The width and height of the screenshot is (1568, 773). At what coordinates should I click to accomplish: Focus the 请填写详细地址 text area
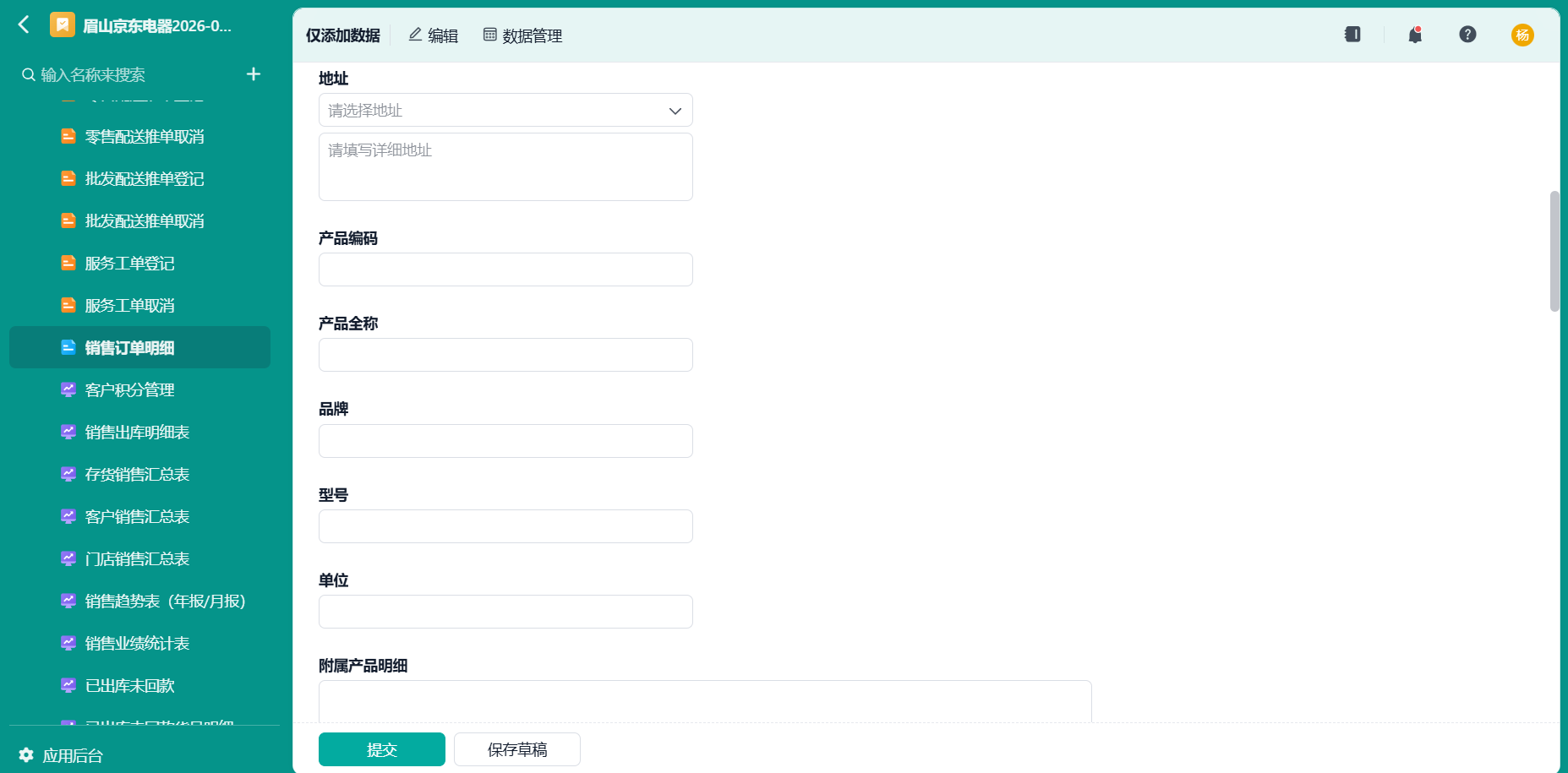tap(505, 166)
